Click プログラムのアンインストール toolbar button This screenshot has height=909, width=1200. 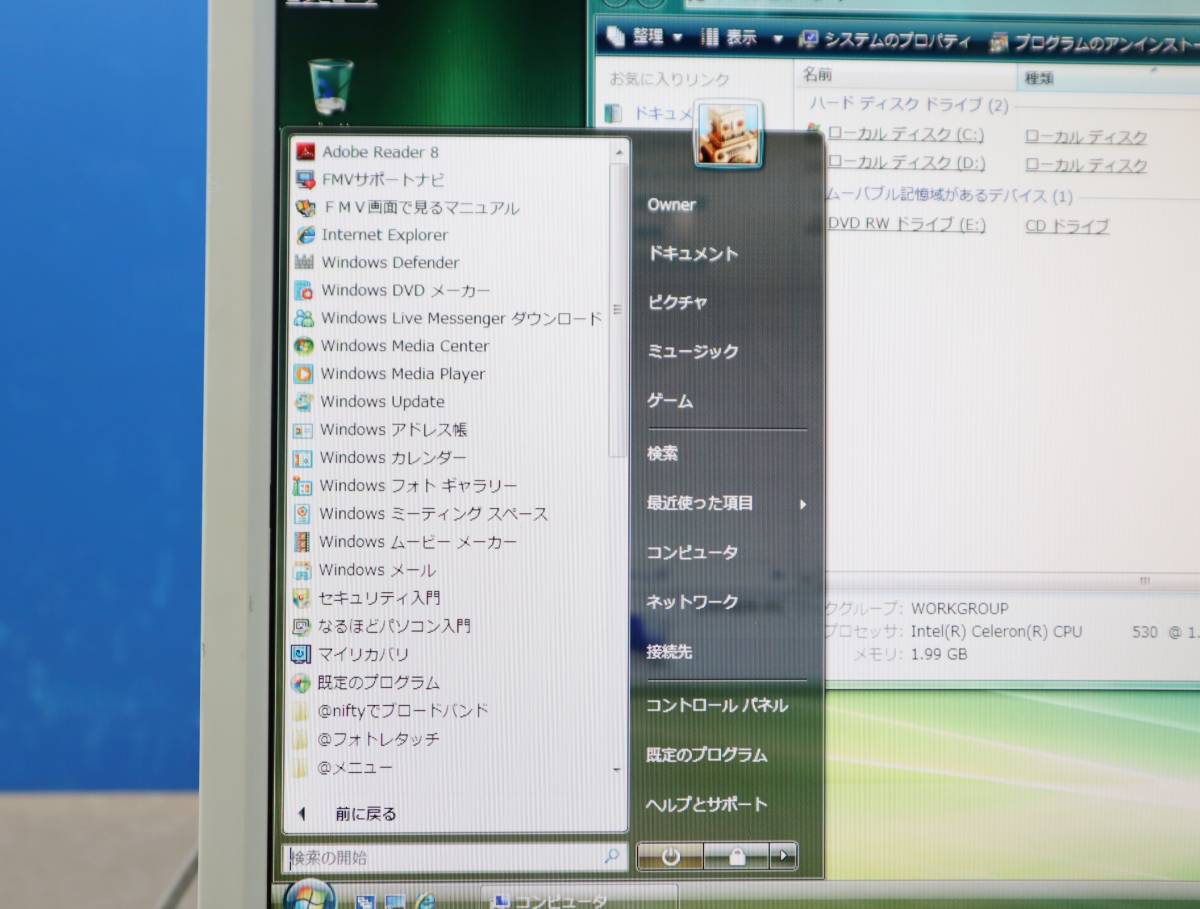point(1093,42)
